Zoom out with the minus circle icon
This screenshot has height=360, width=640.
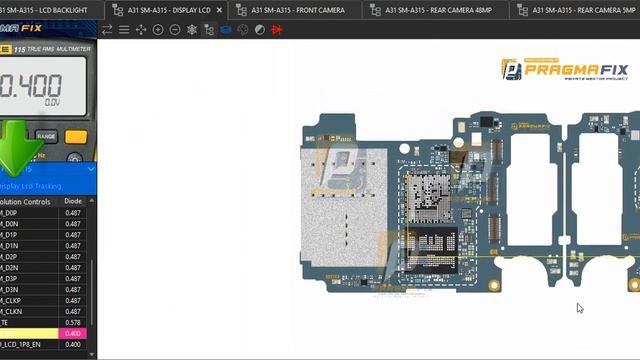(x=175, y=30)
